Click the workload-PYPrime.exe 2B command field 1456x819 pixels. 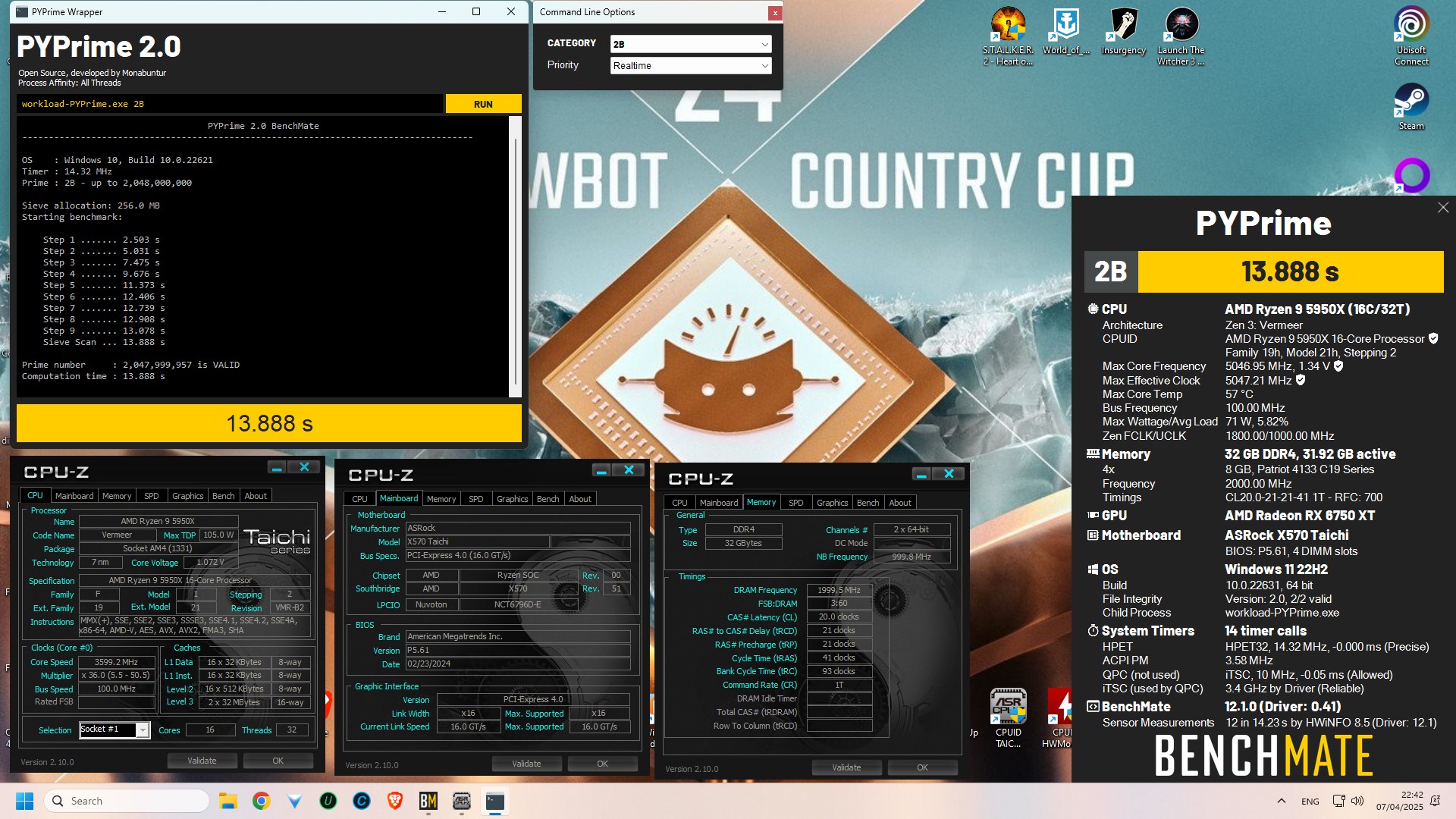coord(229,104)
